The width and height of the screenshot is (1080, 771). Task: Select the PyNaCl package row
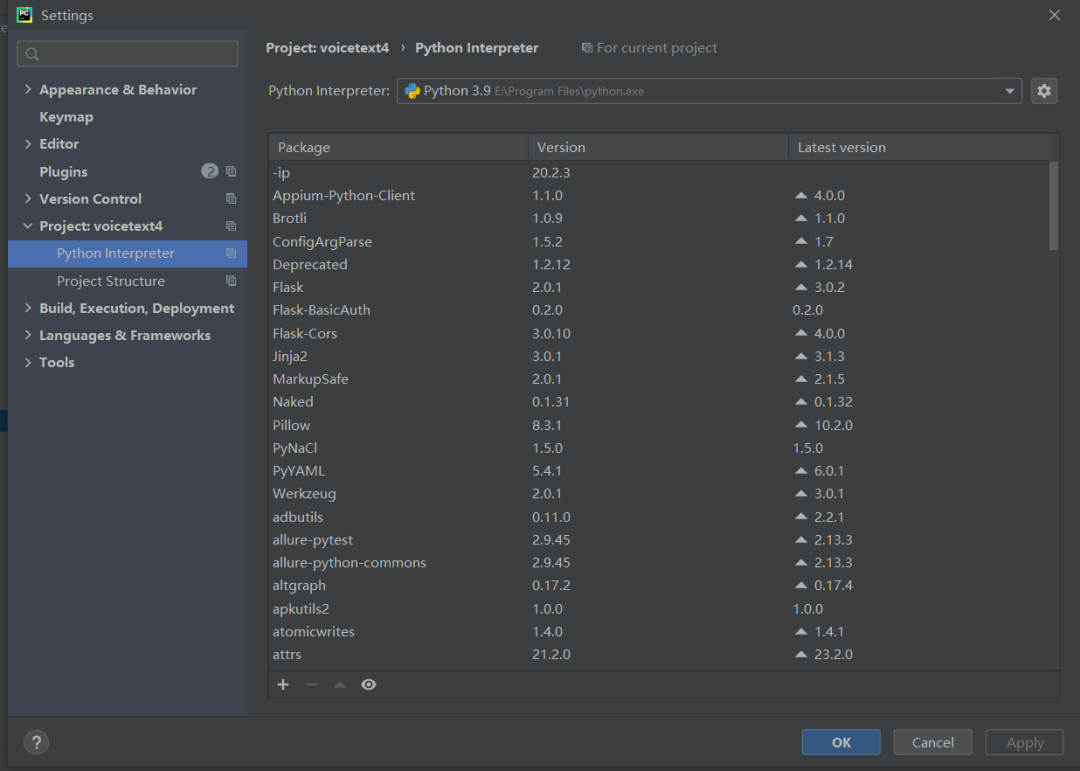(658, 448)
